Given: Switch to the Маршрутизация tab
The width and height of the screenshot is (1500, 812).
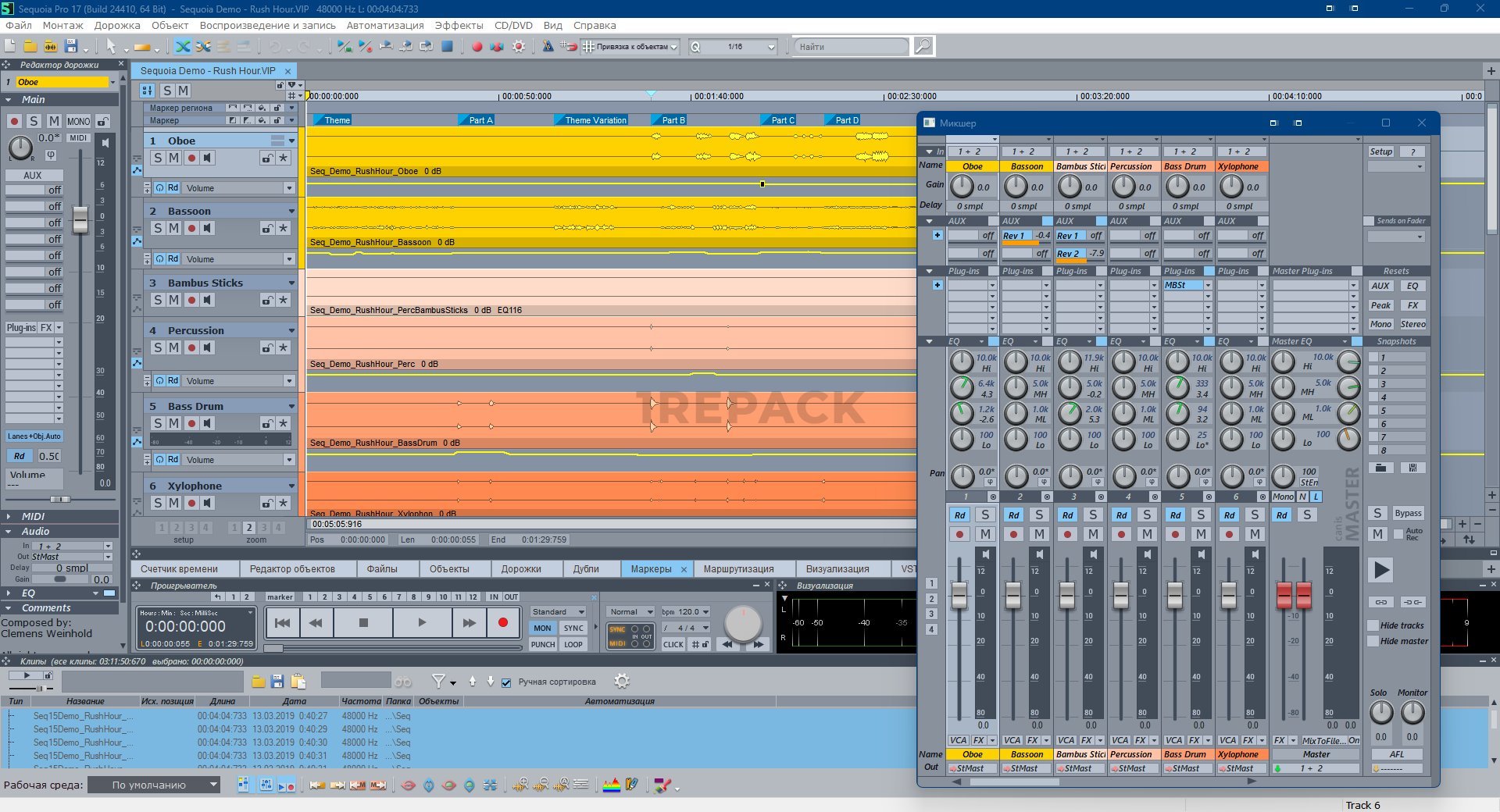Looking at the screenshot, I should pyautogui.click(x=738, y=569).
